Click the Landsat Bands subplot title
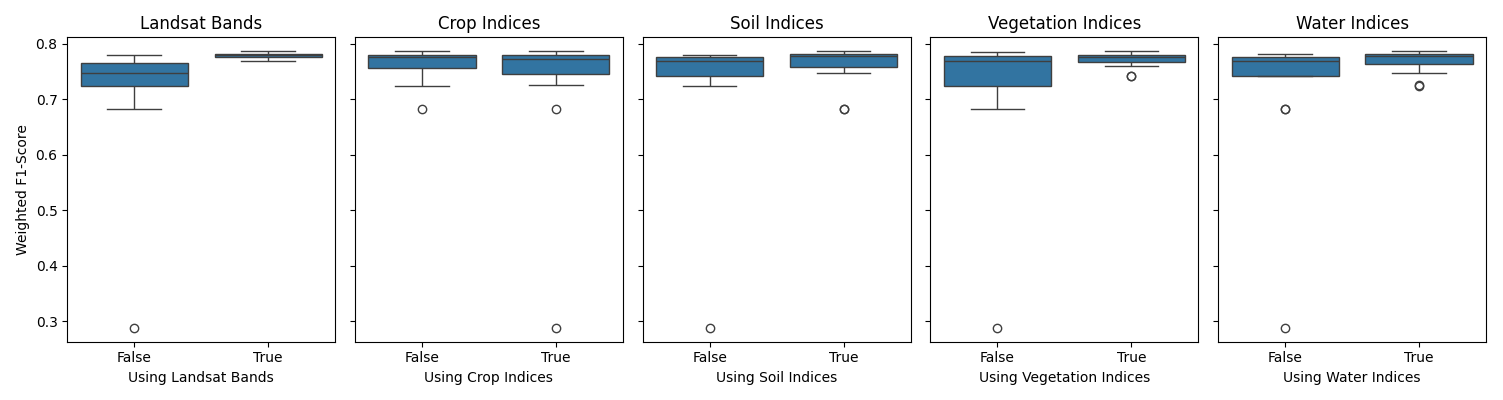The image size is (1503, 400). (x=201, y=23)
